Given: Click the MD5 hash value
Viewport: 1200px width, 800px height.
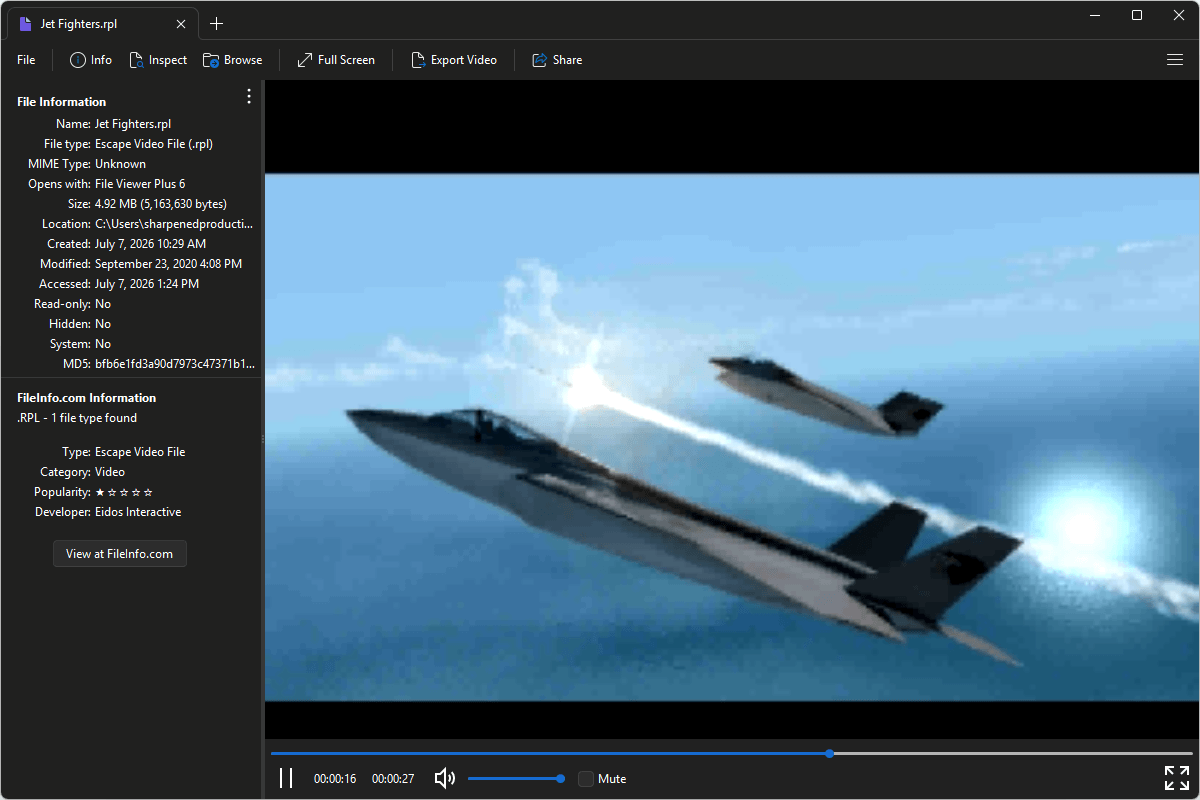Looking at the screenshot, I should (x=175, y=364).
